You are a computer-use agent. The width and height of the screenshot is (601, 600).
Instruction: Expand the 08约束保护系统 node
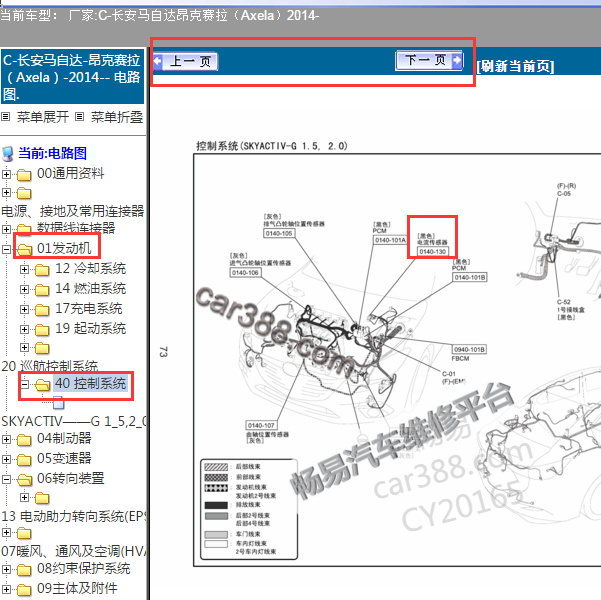pyautogui.click(x=6, y=569)
